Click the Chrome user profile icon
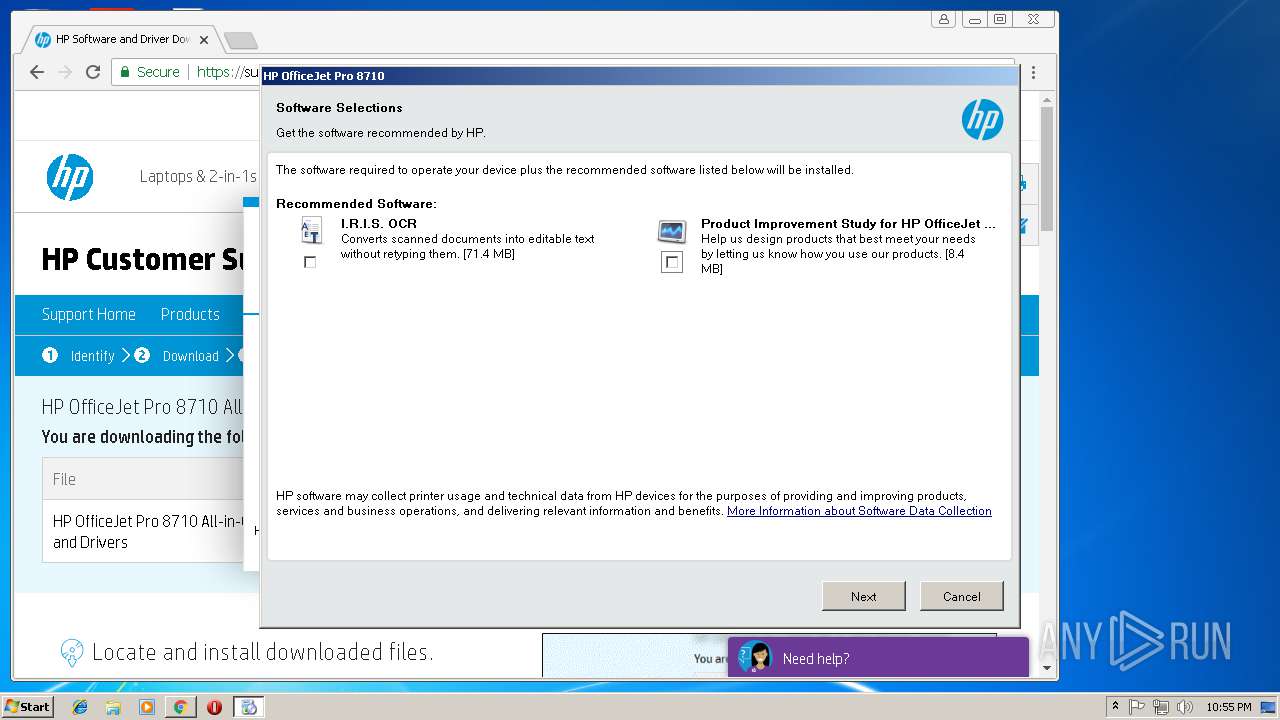Screen dimensions: 1280x720 [944, 19]
